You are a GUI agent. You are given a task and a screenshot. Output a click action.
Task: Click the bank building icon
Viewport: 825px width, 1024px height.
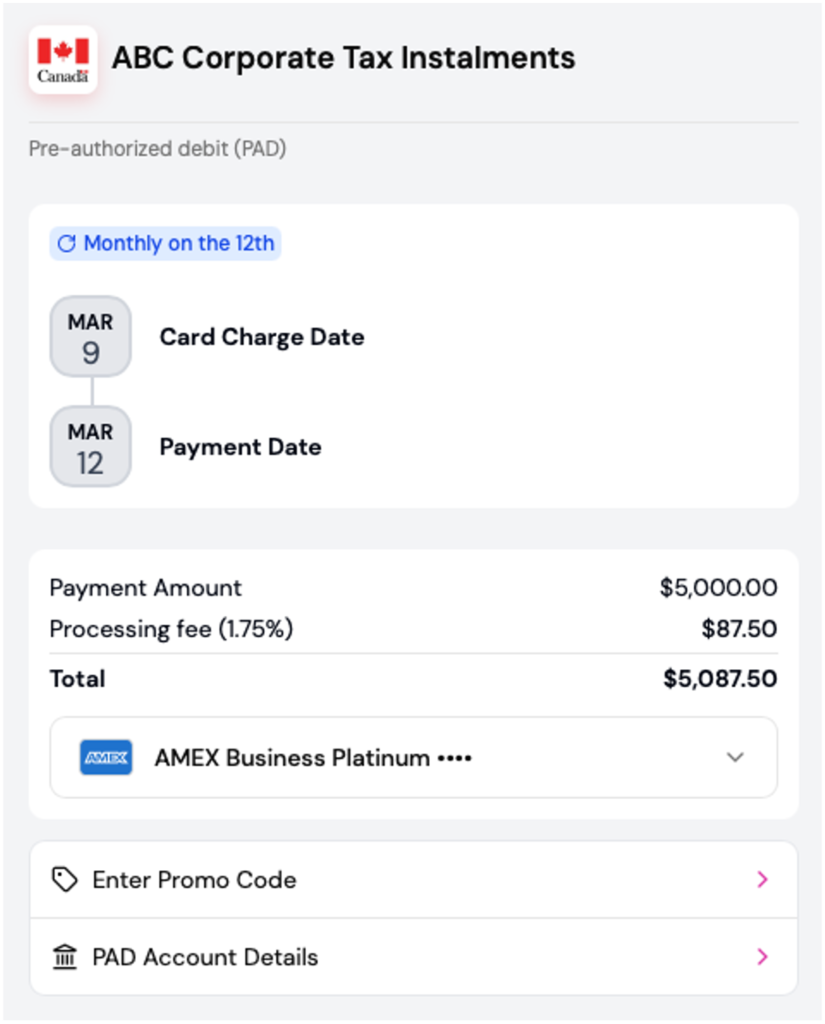coord(65,957)
